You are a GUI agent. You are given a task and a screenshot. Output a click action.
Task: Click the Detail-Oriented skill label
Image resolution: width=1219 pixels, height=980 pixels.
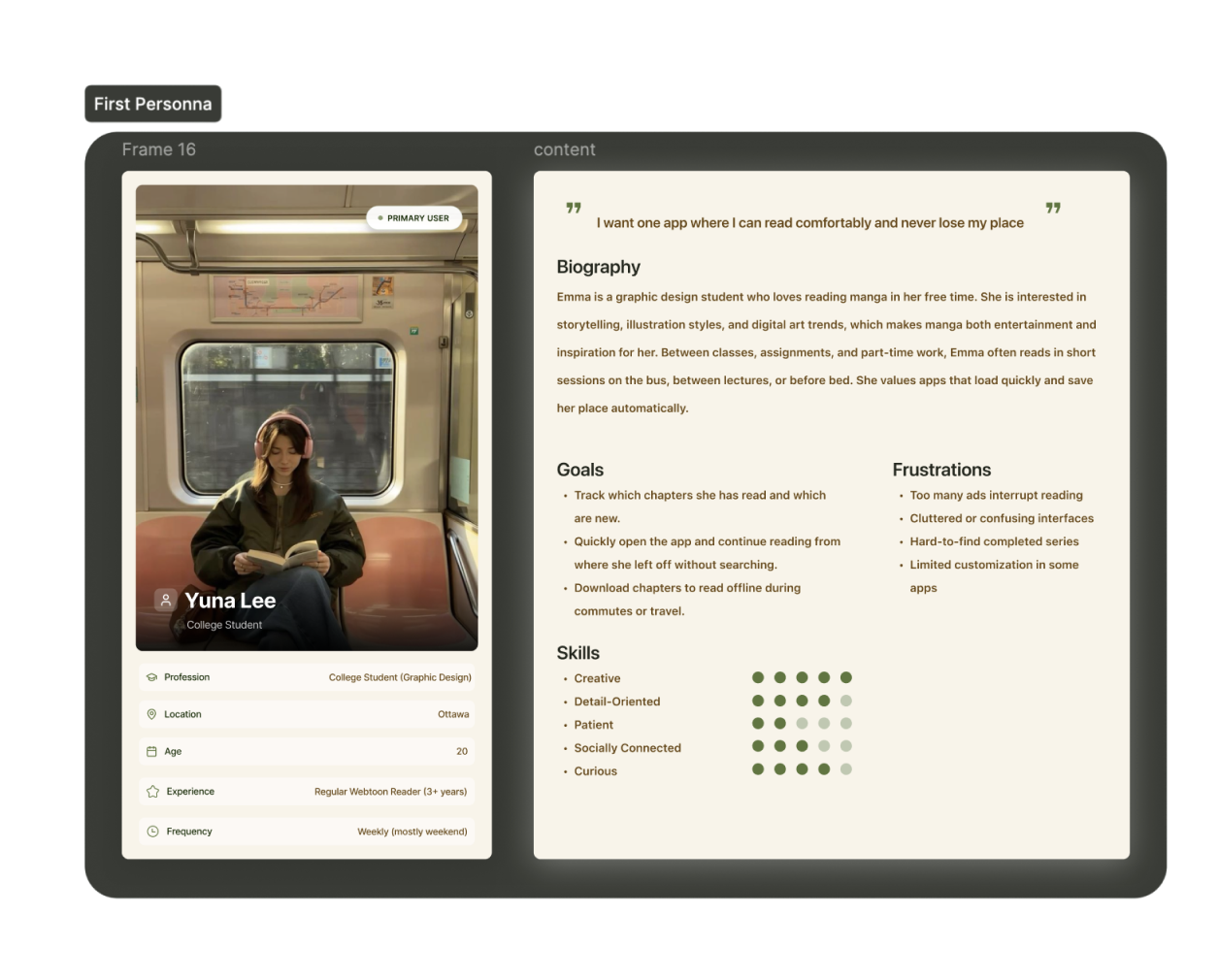pyautogui.click(x=617, y=702)
